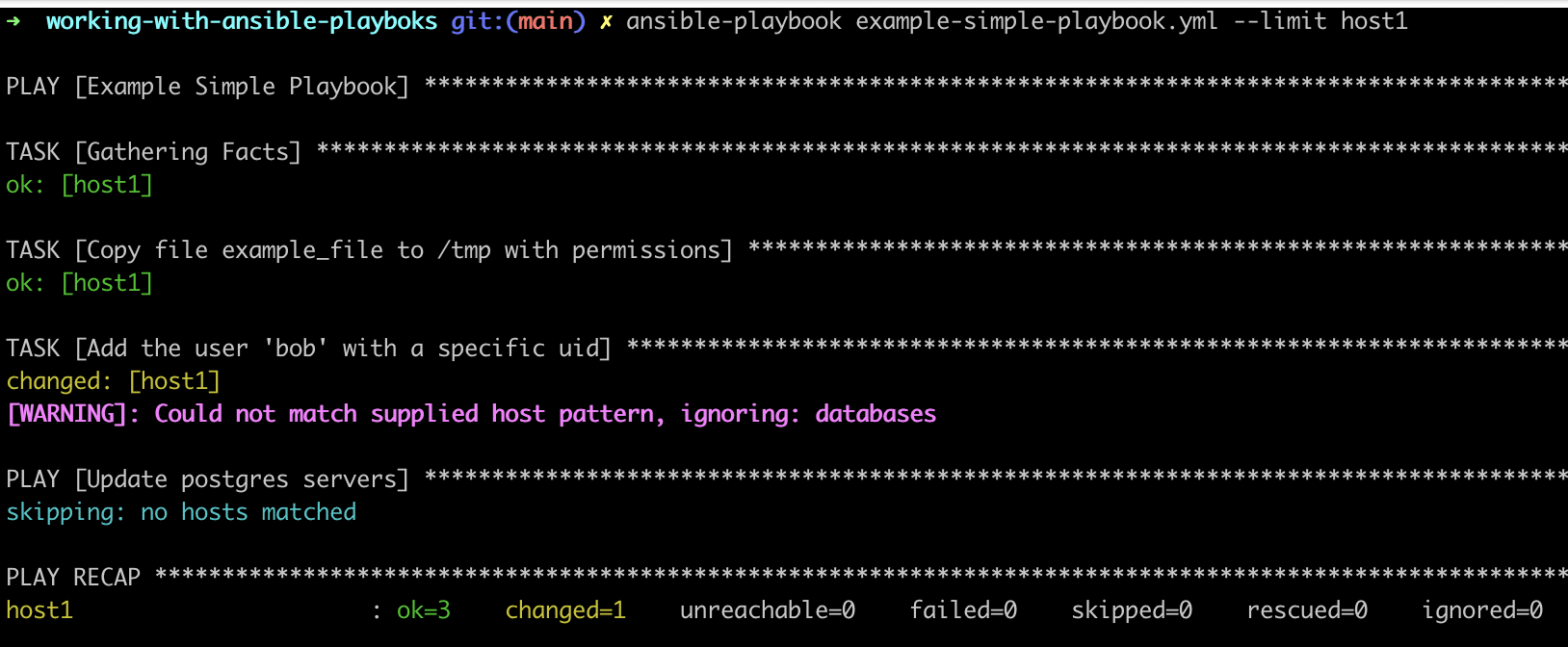The width and height of the screenshot is (1568, 647).
Task: Click the PLAY [Example Simple Playbook] line
Action: tap(208, 87)
